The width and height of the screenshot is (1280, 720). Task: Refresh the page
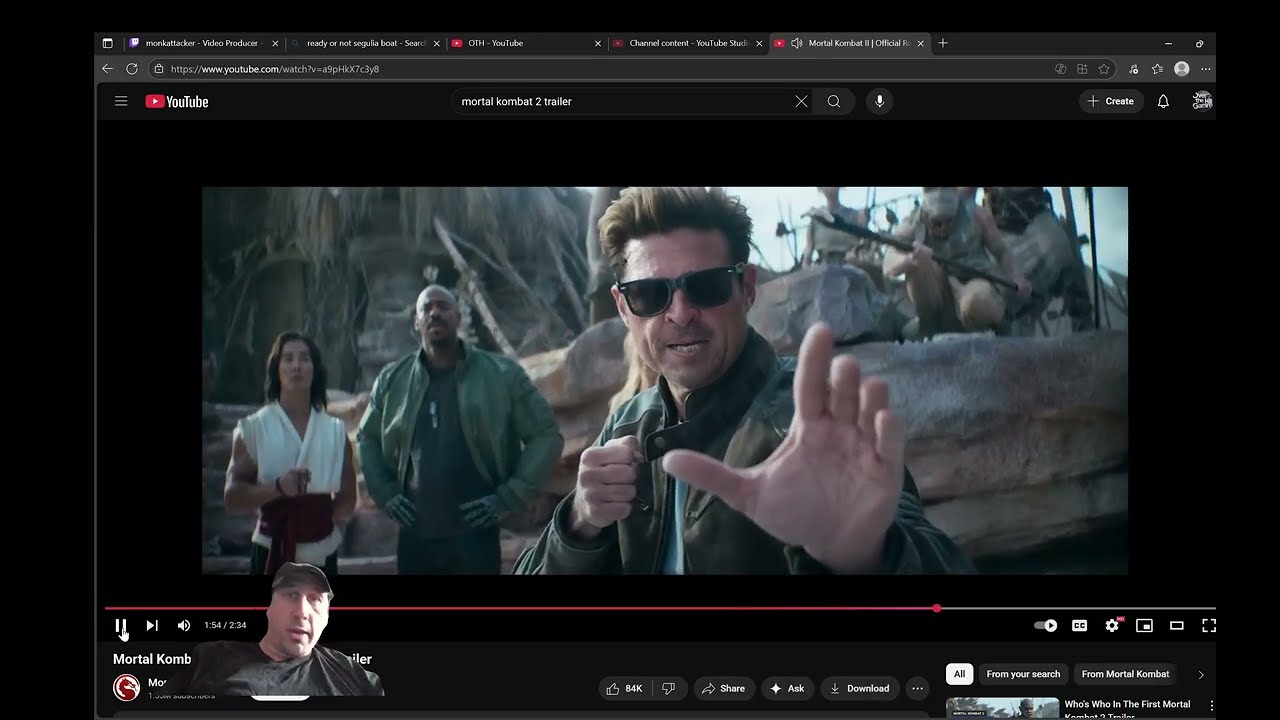[132, 69]
